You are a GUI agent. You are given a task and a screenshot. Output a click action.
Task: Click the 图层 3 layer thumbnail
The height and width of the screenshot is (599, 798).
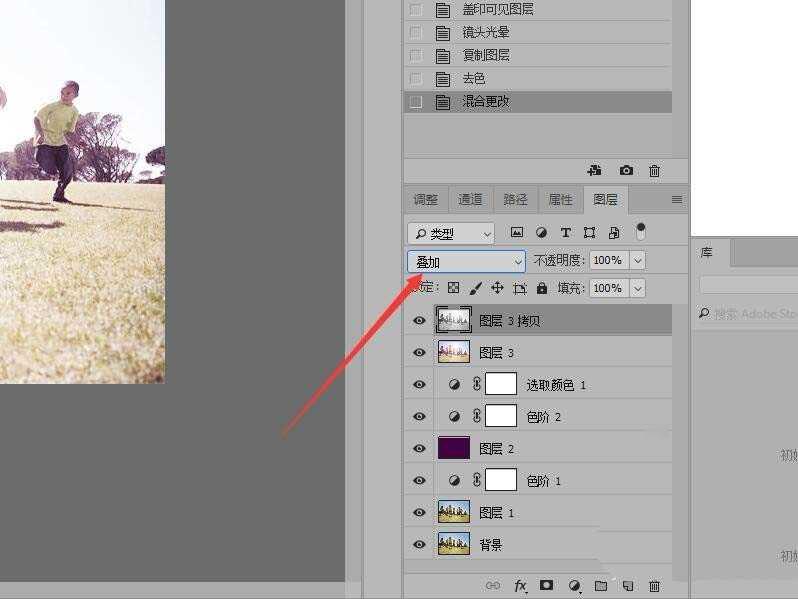[x=453, y=352]
